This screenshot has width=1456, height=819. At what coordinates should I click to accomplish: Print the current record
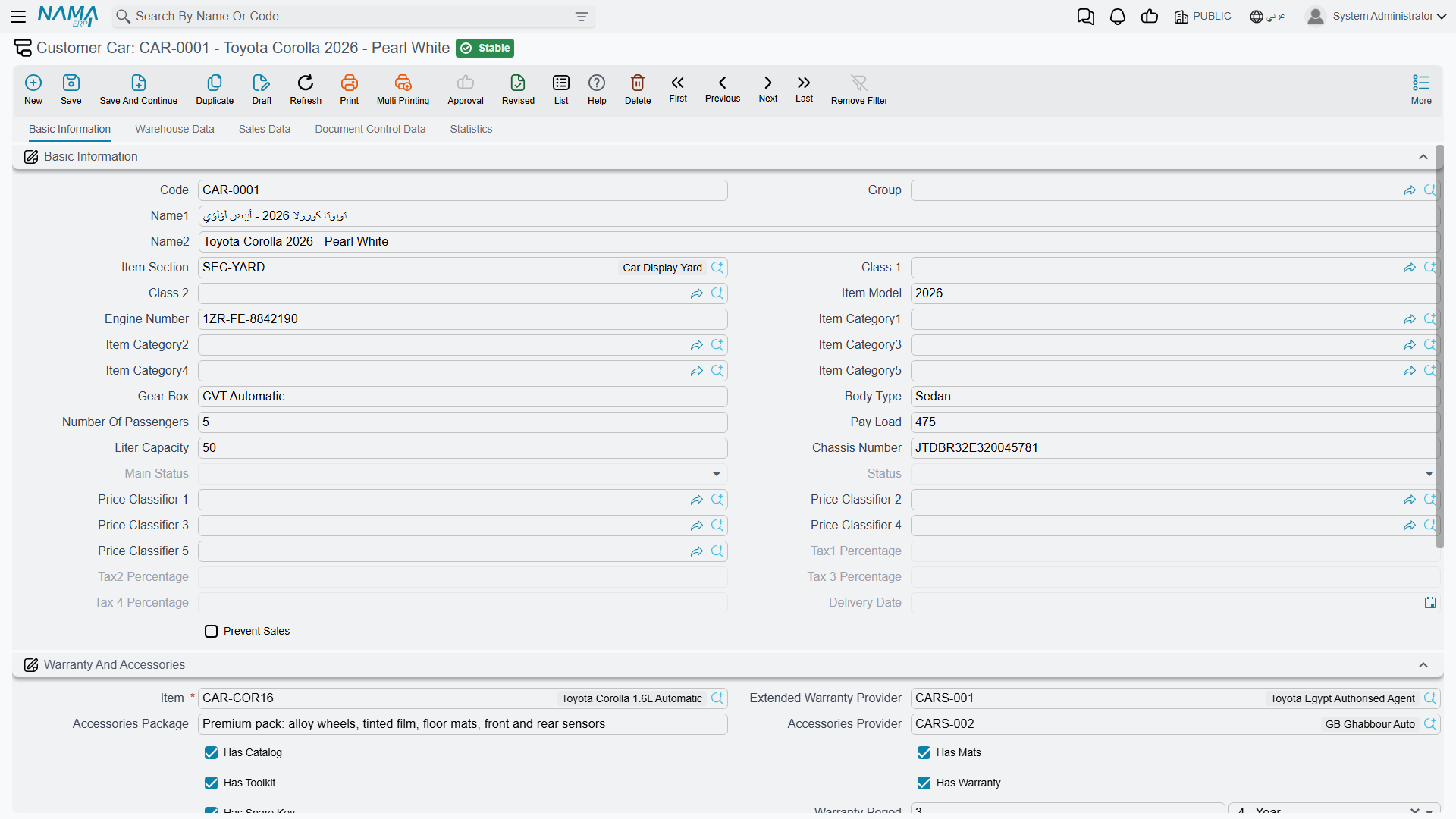pos(350,83)
